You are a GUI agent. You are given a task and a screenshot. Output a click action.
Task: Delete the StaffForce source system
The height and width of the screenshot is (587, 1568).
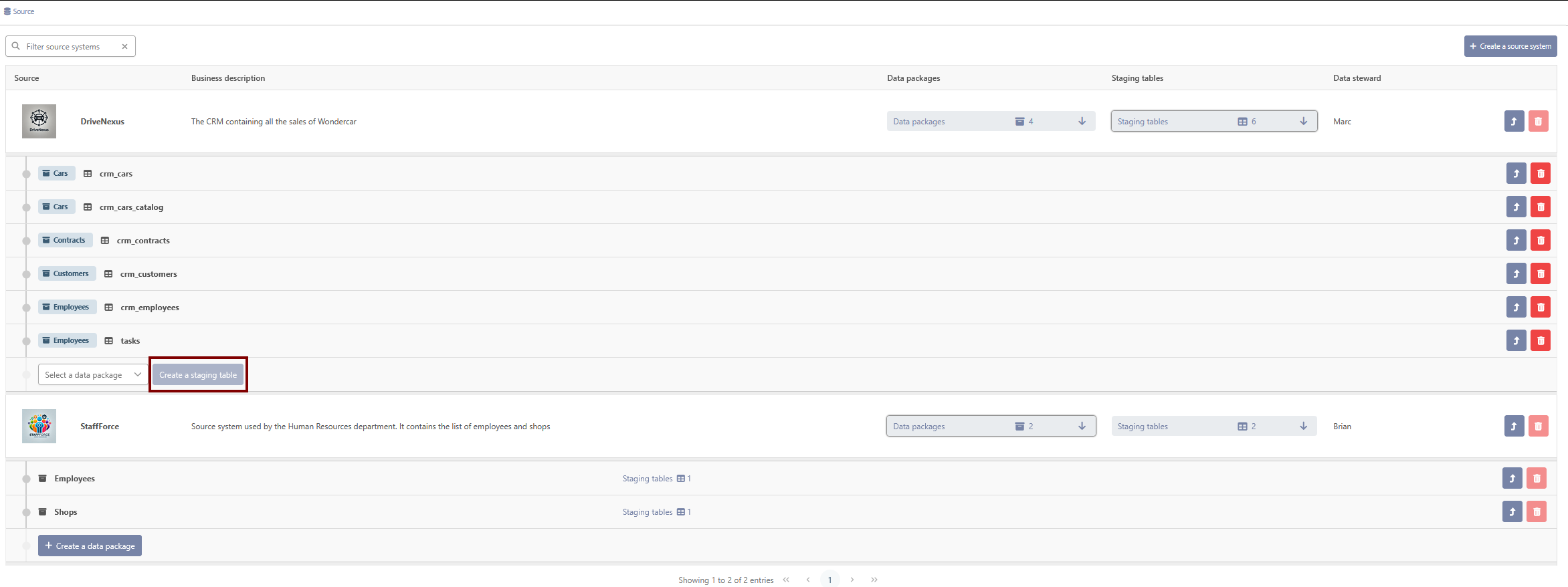tap(1538, 426)
